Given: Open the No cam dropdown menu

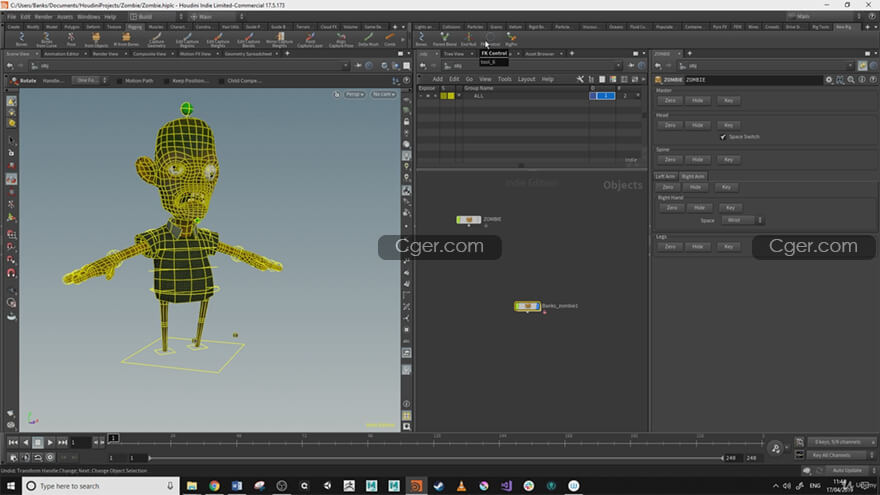Looking at the screenshot, I should click(x=383, y=94).
